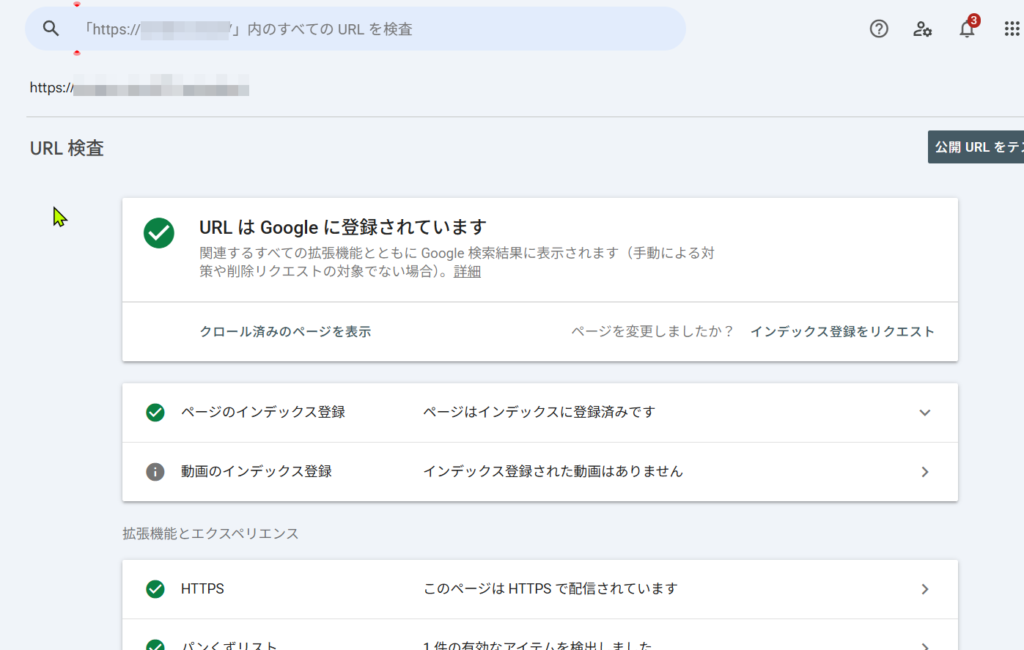Click the 動画のインデックス登録 label
Screen dimensions: 1024x650
click(256, 471)
